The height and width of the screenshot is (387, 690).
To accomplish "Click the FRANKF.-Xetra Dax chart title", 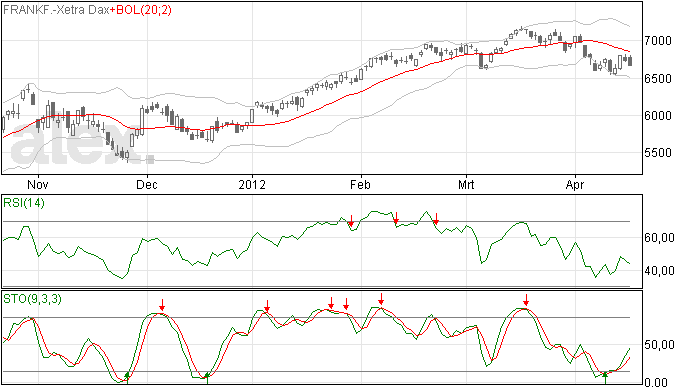I will pyautogui.click(x=56, y=10).
